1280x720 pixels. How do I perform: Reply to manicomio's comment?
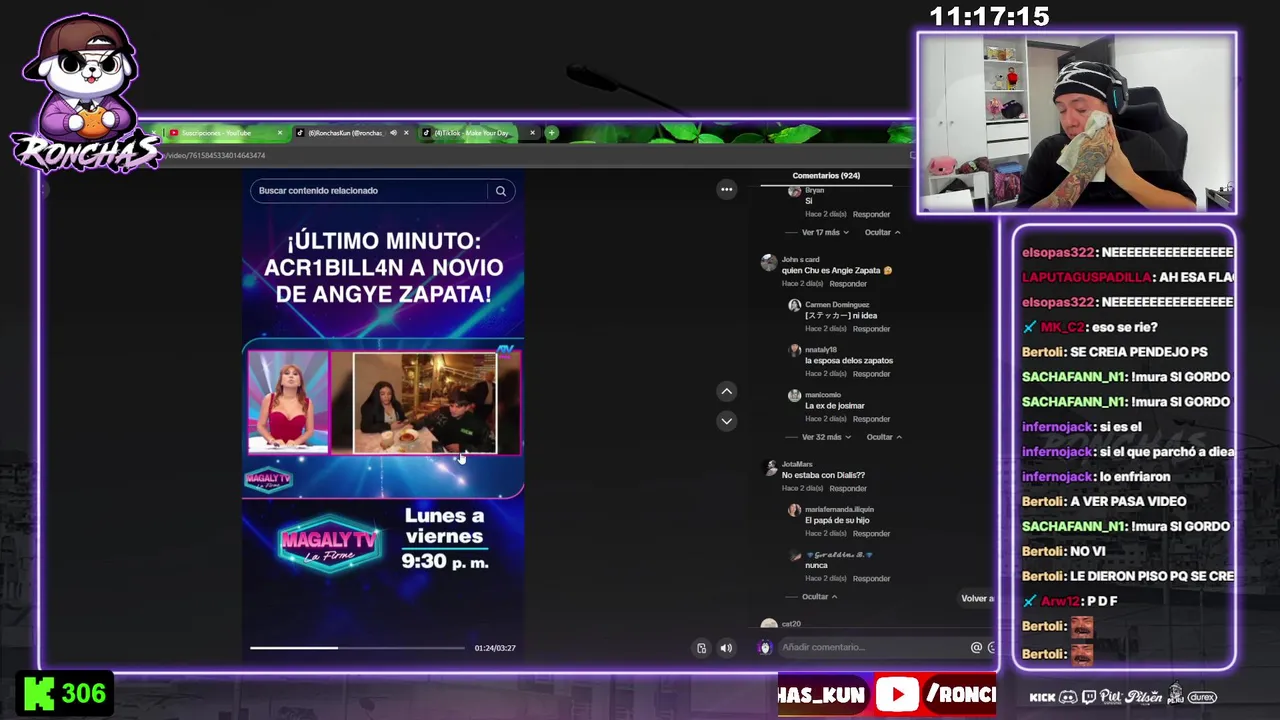coord(871,419)
